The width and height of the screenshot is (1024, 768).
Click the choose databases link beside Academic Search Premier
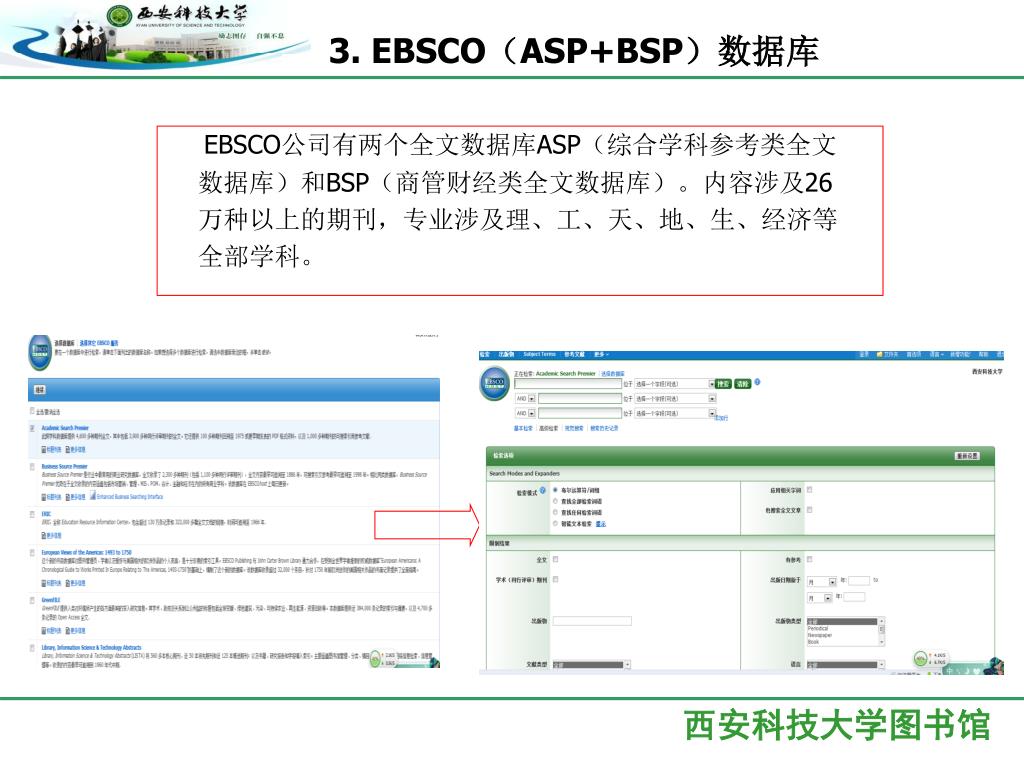(612, 374)
